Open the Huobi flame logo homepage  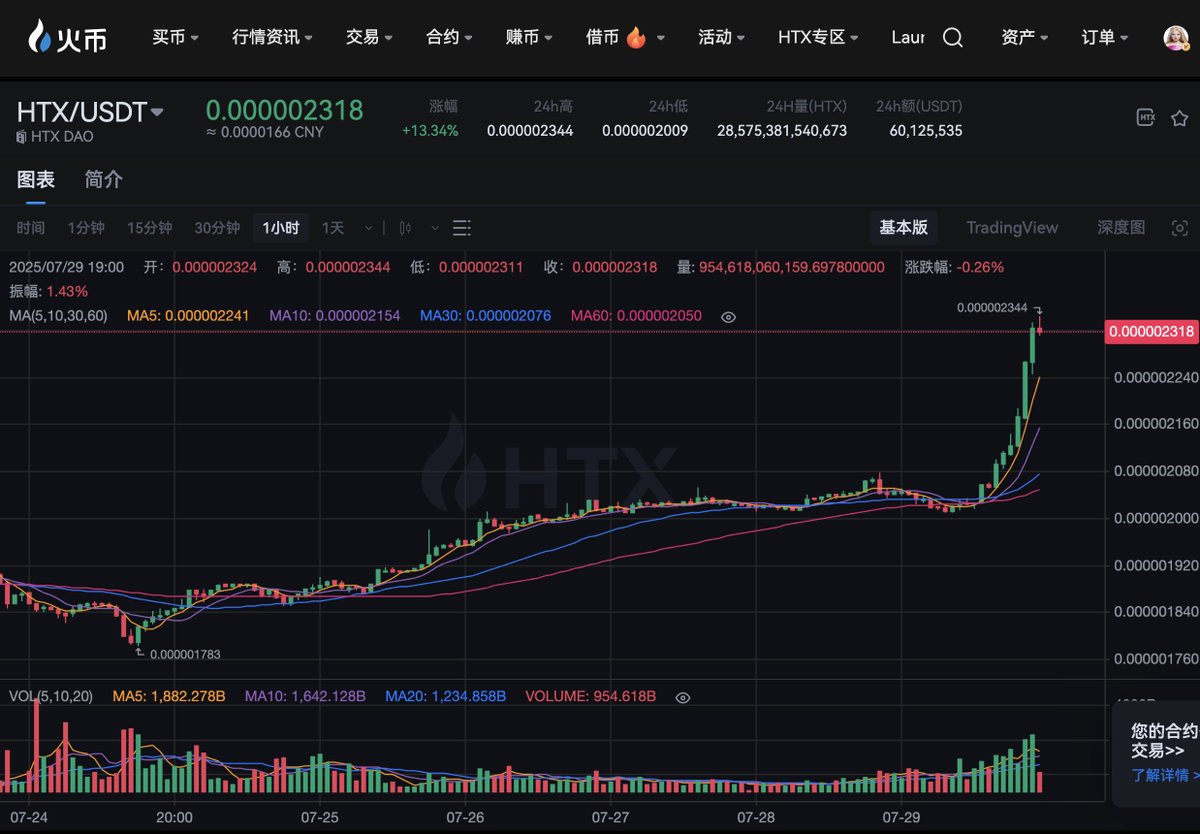(x=67, y=37)
